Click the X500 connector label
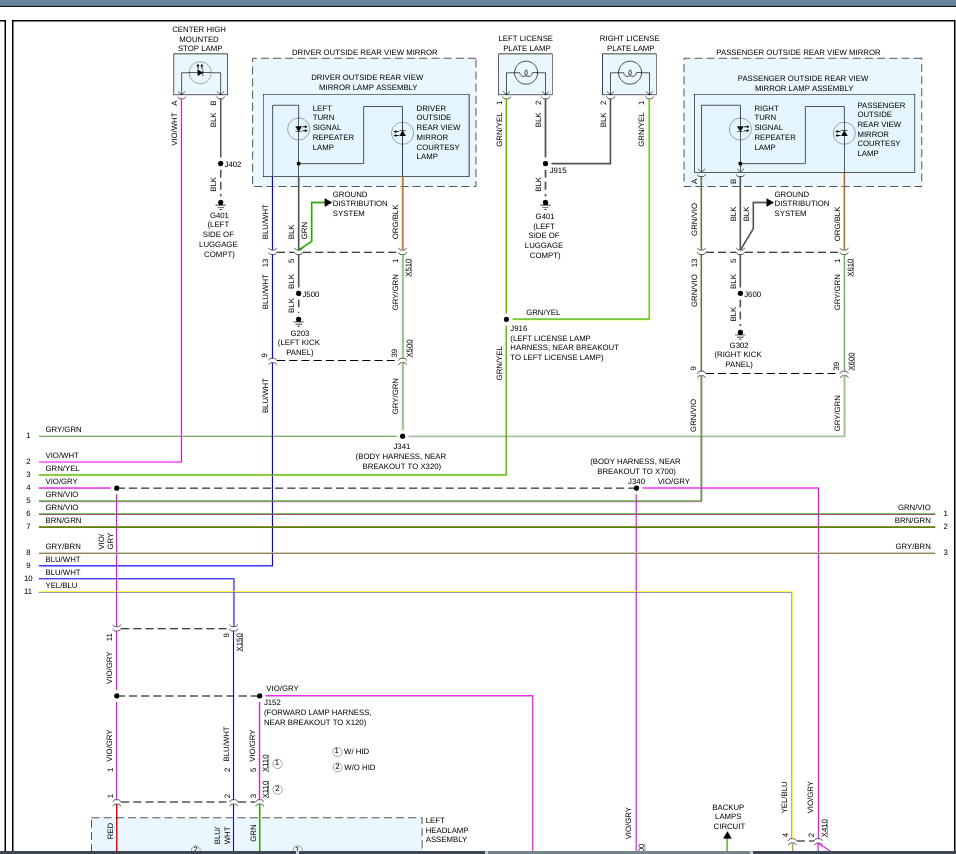This screenshot has height=854, width=956. coord(410,348)
